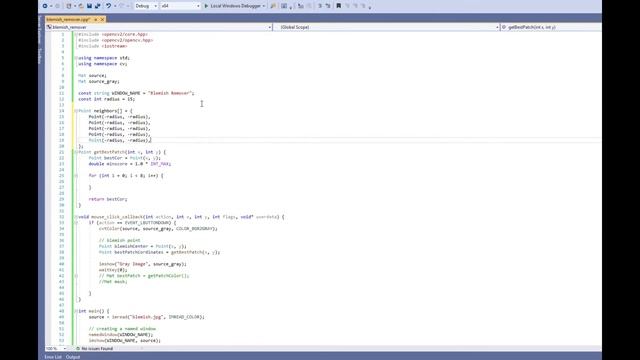Viewport: 640px width, 360px height.
Task: Click the Local Windows Debugger button label
Action: (x=235, y=6)
